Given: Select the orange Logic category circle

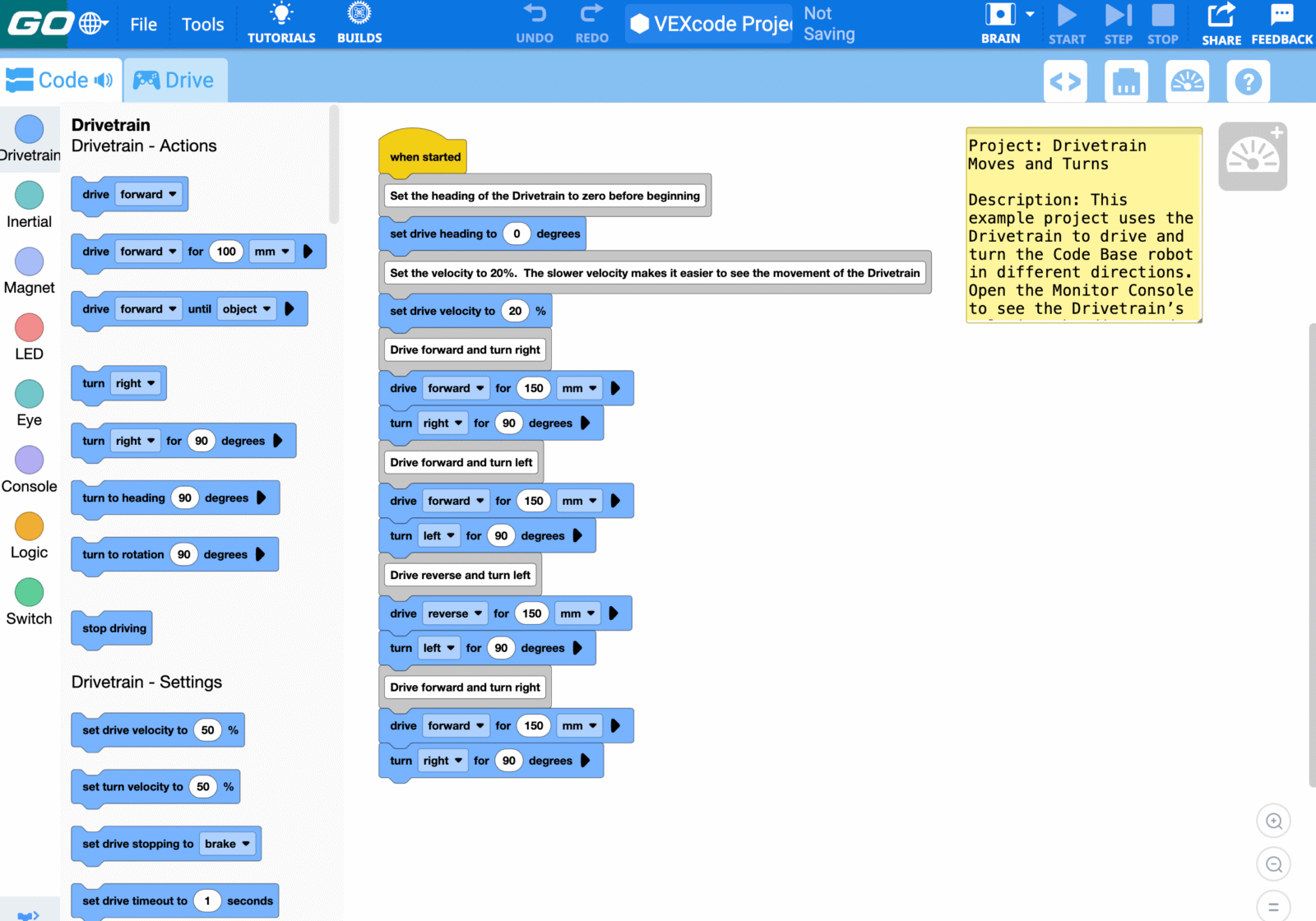Looking at the screenshot, I should [29, 526].
